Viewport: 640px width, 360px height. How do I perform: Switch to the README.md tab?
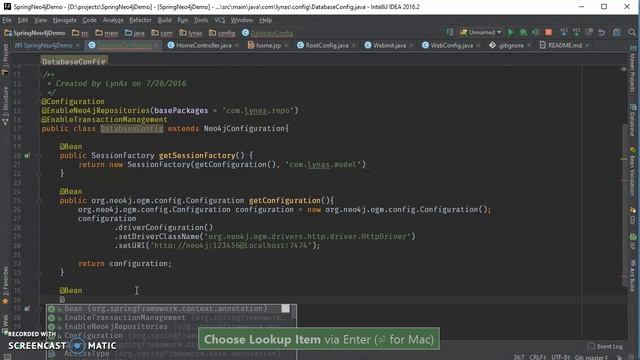(x=564, y=45)
